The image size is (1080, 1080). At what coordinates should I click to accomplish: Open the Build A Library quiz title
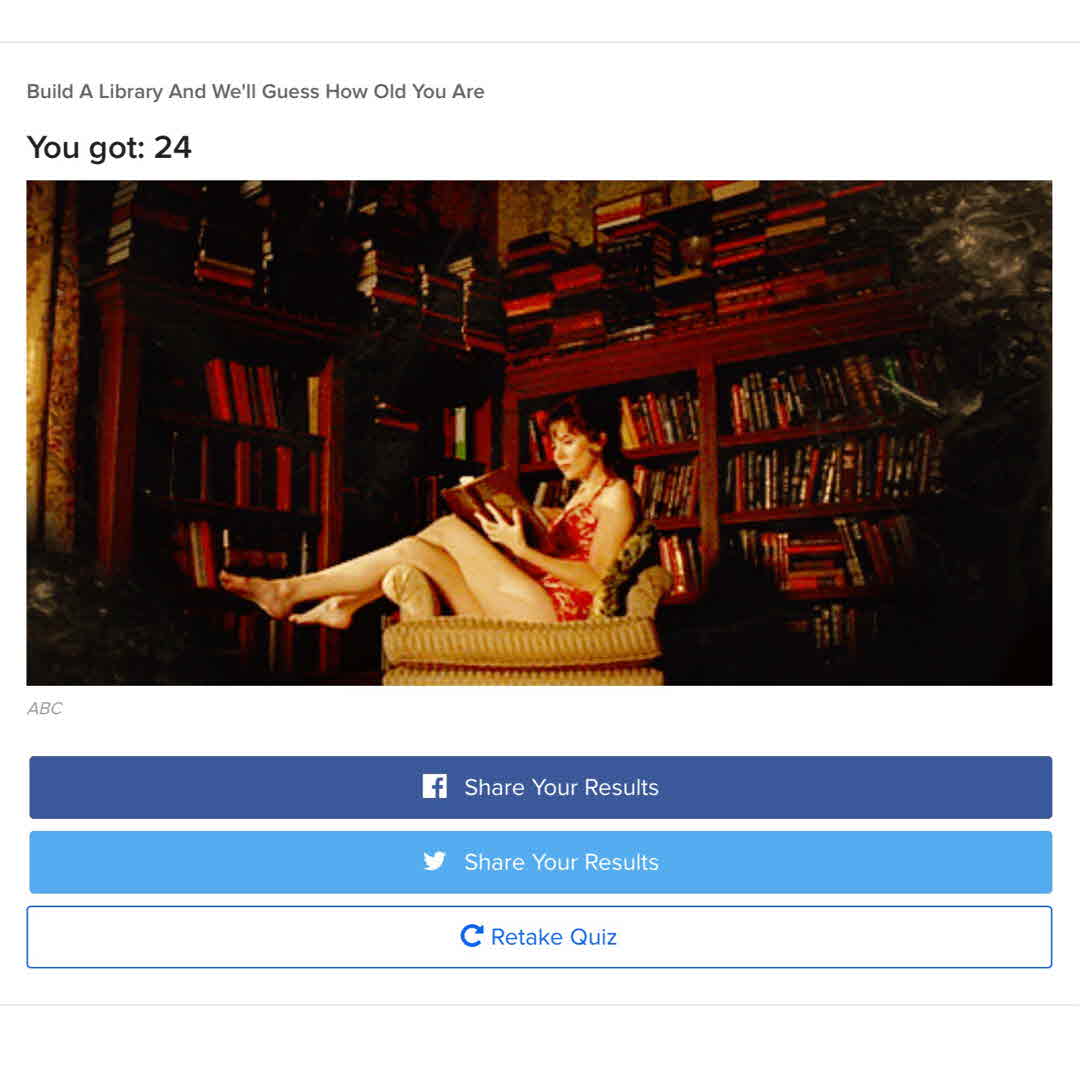click(256, 92)
